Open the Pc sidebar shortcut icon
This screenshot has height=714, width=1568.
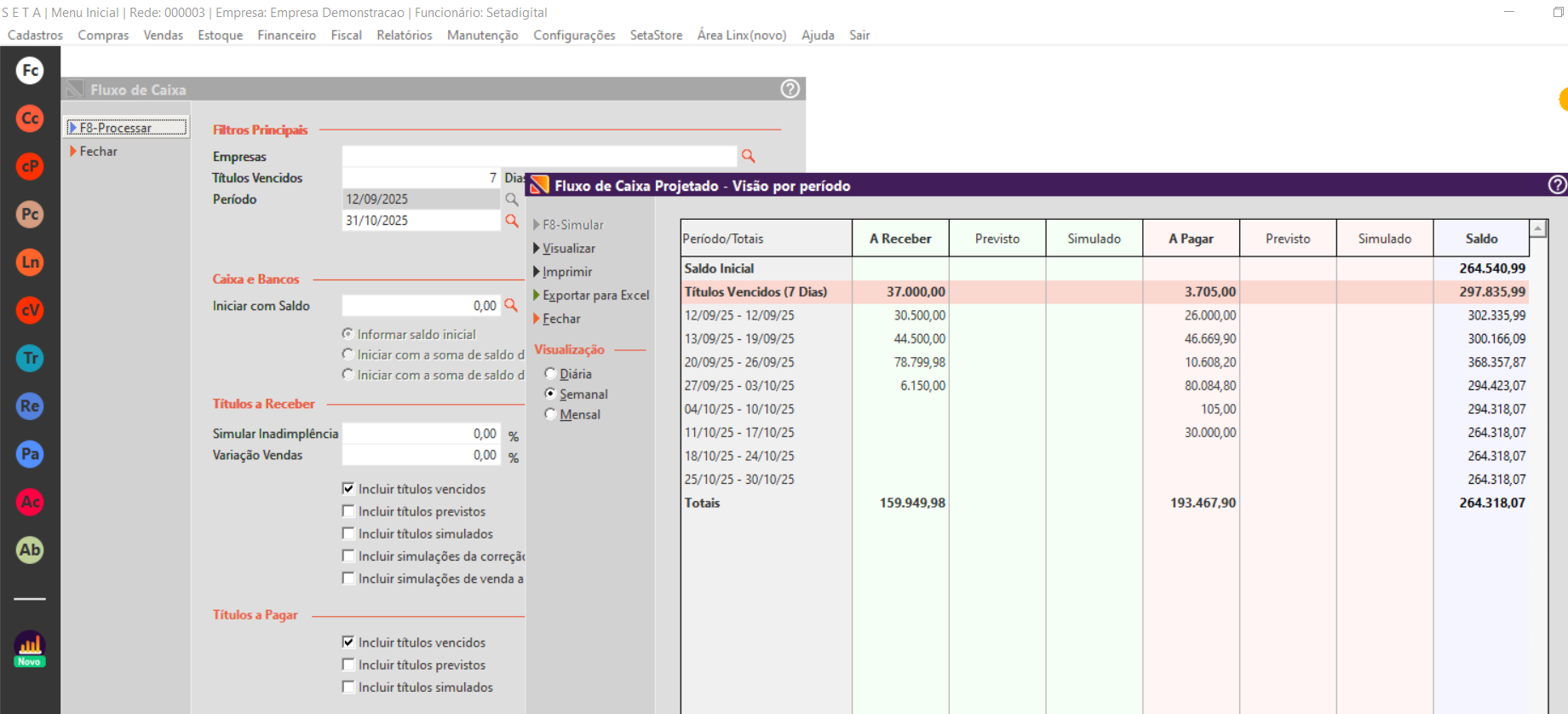[30, 215]
